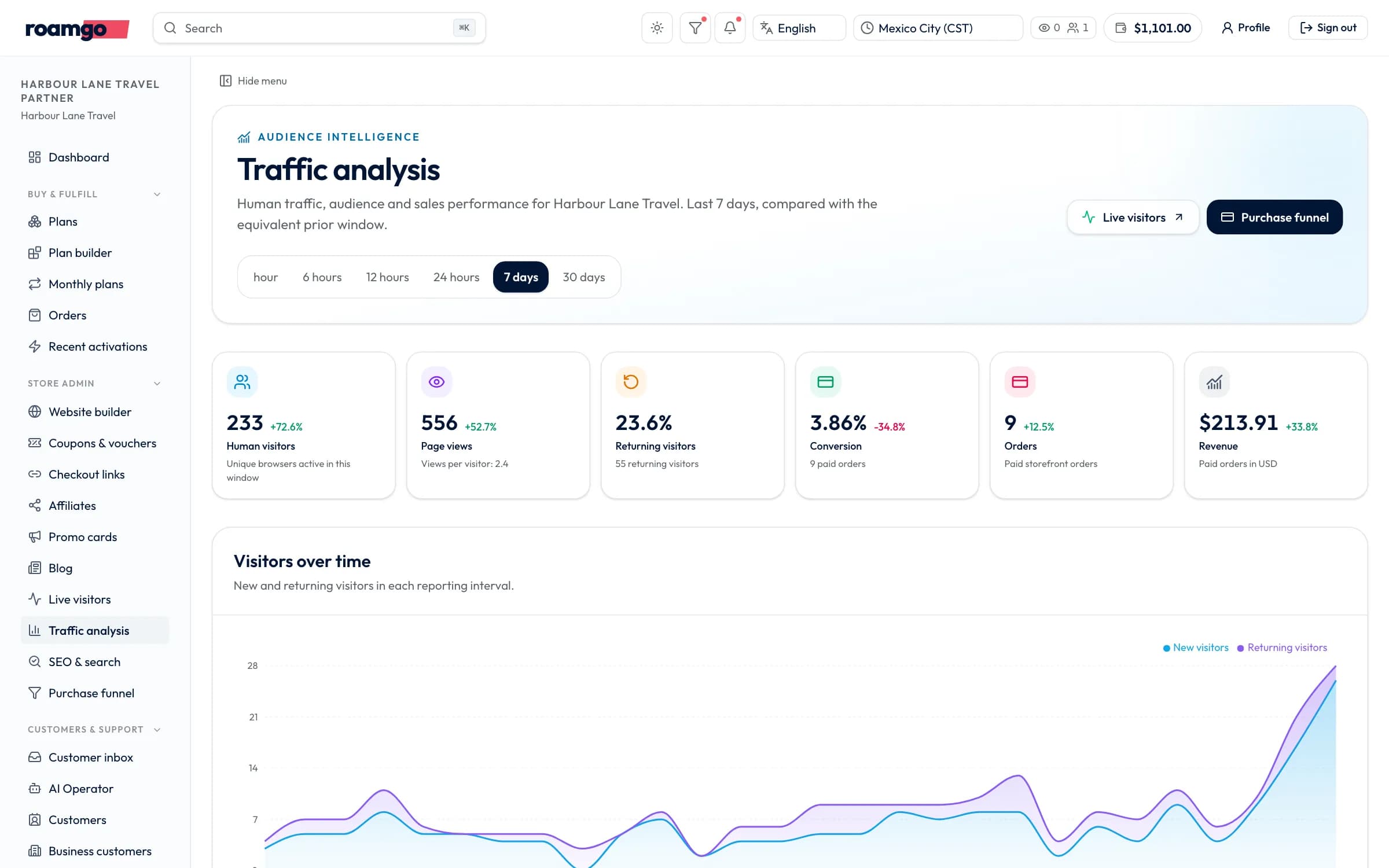Click the Conversion card icon

pyautogui.click(x=825, y=382)
